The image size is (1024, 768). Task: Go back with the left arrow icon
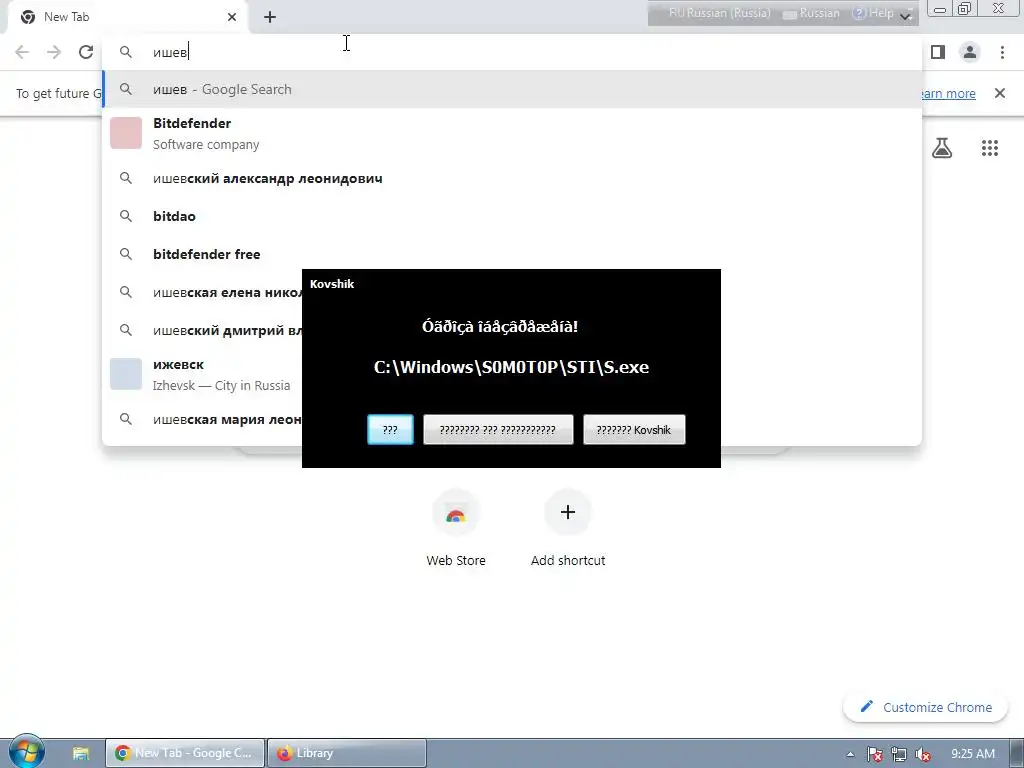(x=22, y=52)
